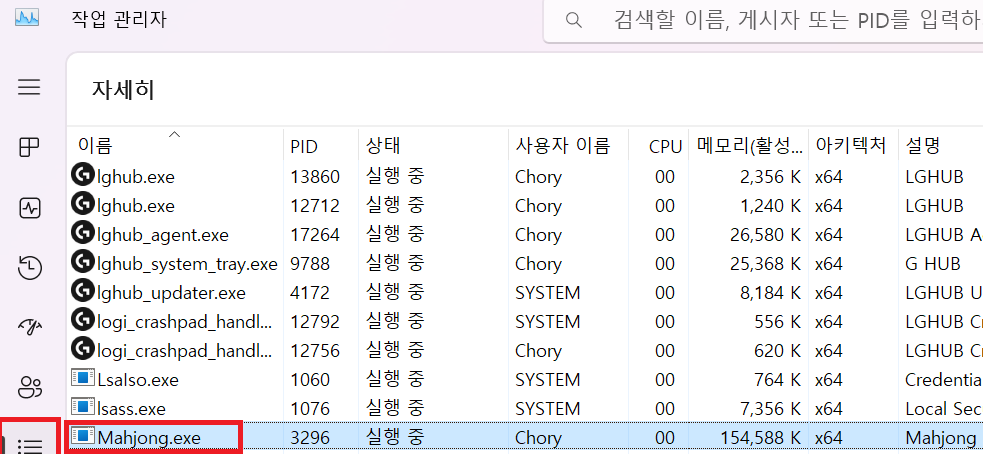Click memory value 1,240 K
This screenshot has width=983, height=454.
[x=770, y=206]
